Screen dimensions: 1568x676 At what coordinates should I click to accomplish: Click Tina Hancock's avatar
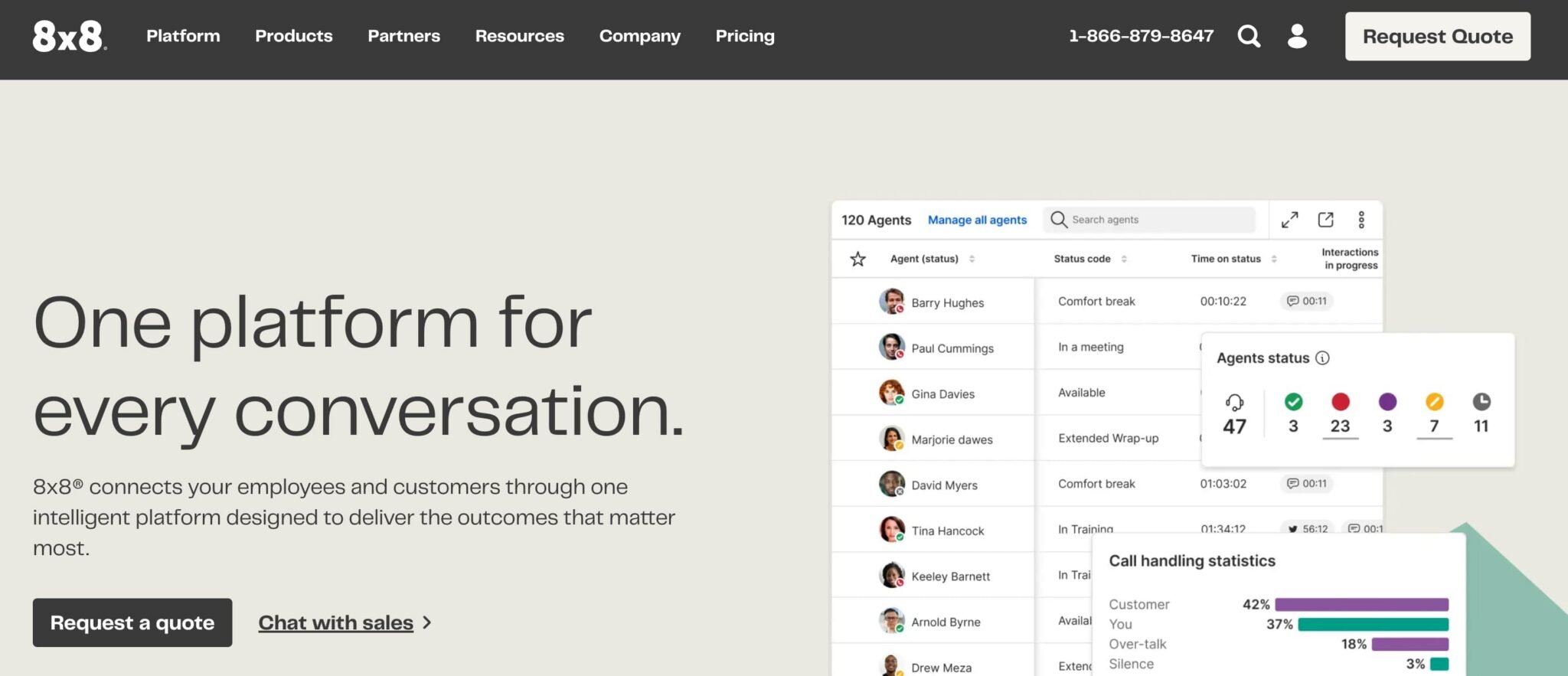tap(892, 529)
